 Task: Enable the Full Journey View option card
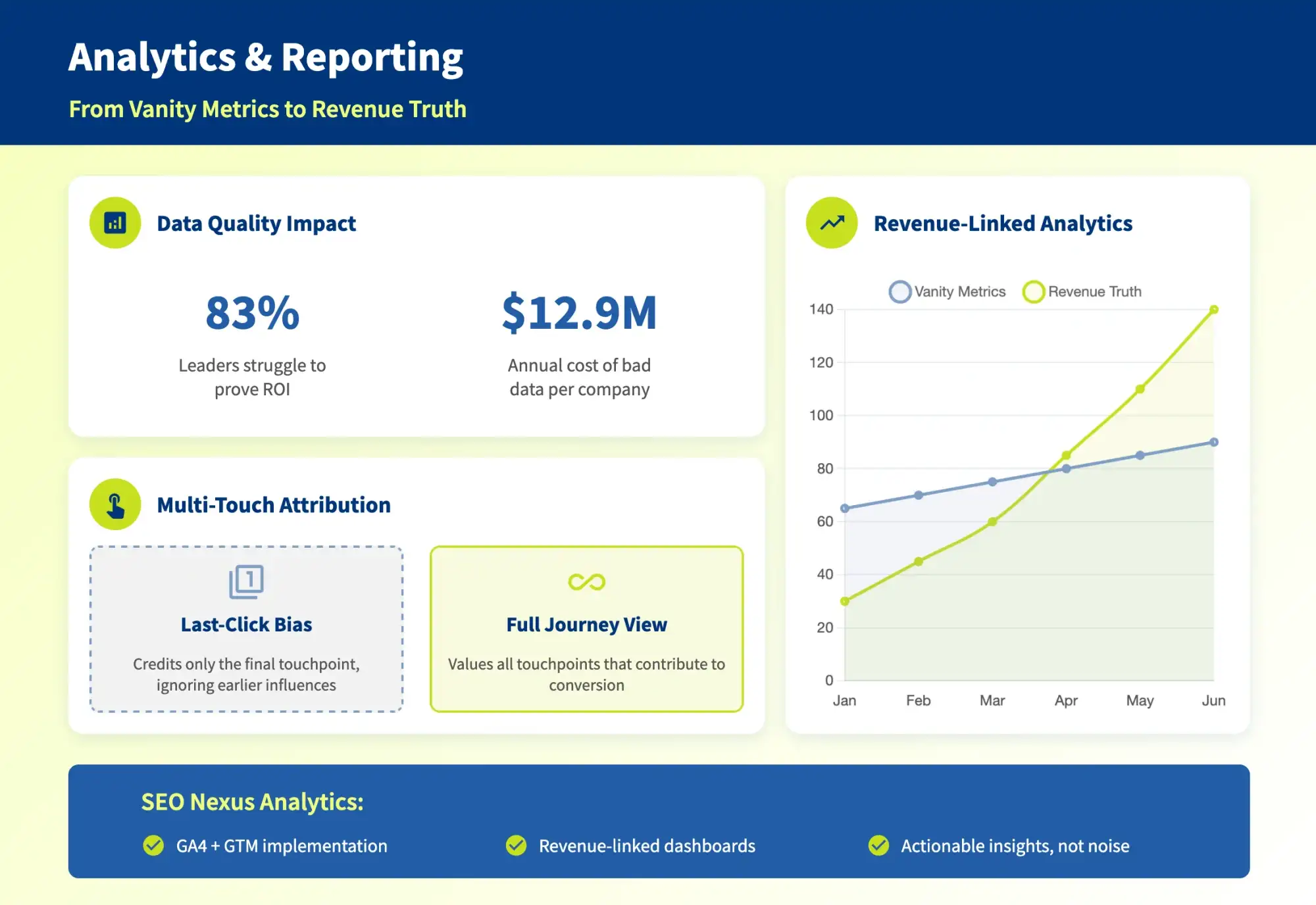pos(586,628)
